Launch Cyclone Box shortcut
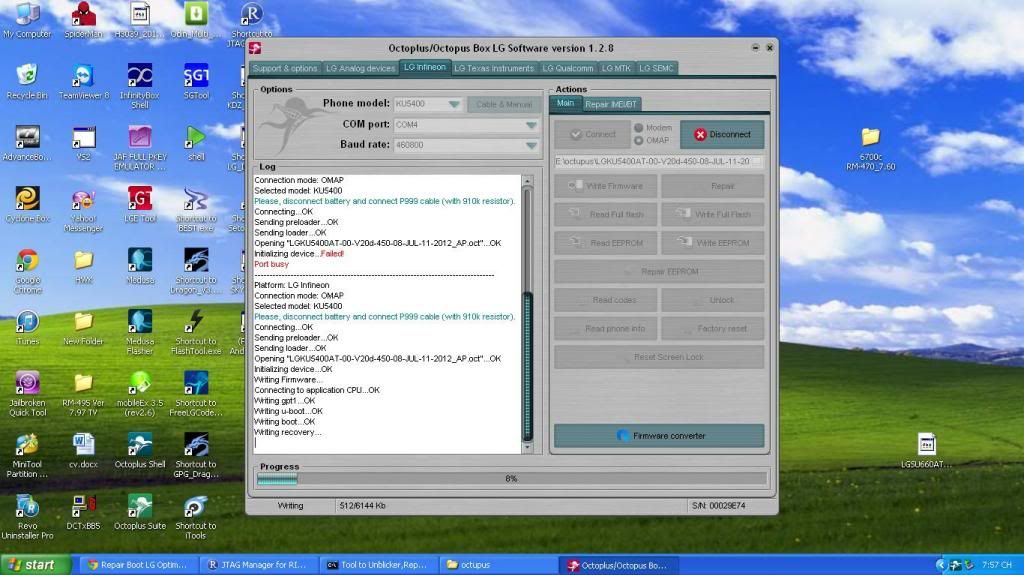 (x=27, y=204)
